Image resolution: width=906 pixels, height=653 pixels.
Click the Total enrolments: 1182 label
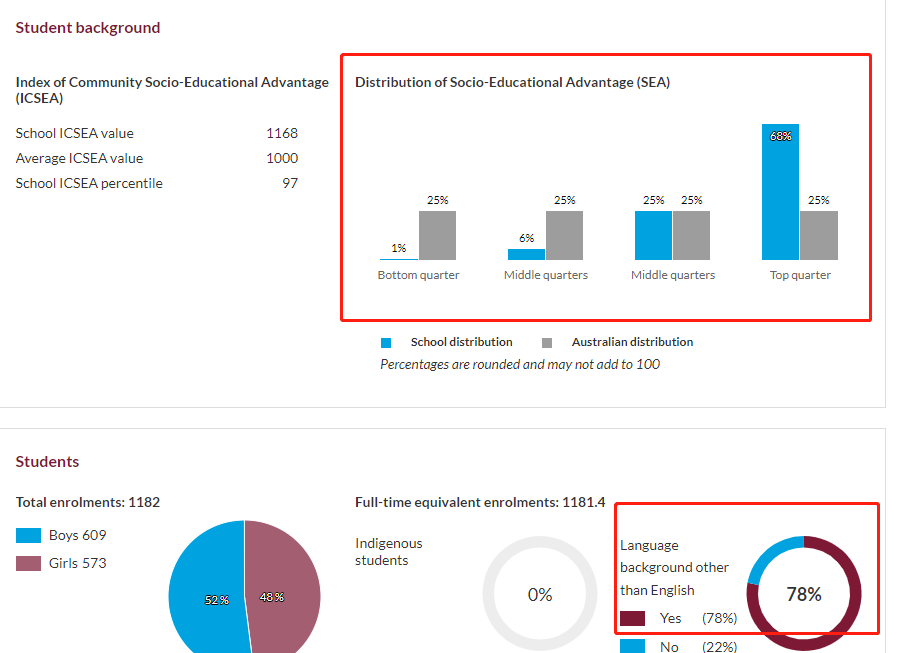88,502
